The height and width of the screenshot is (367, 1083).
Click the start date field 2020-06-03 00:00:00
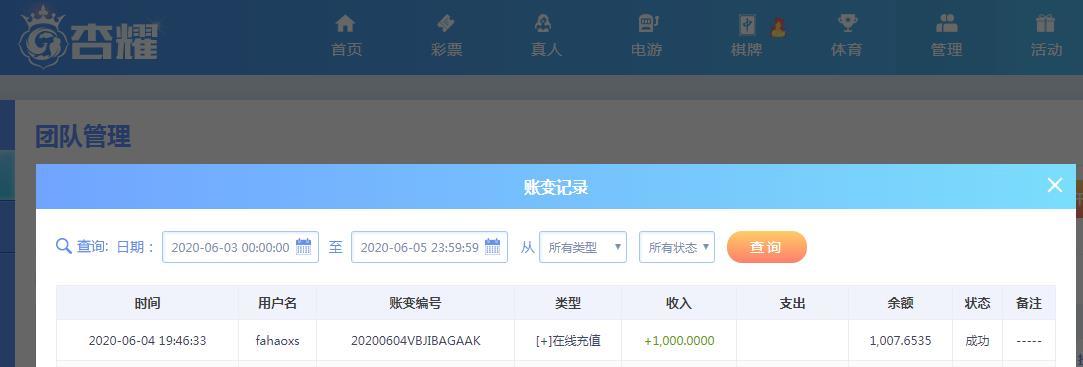point(240,247)
